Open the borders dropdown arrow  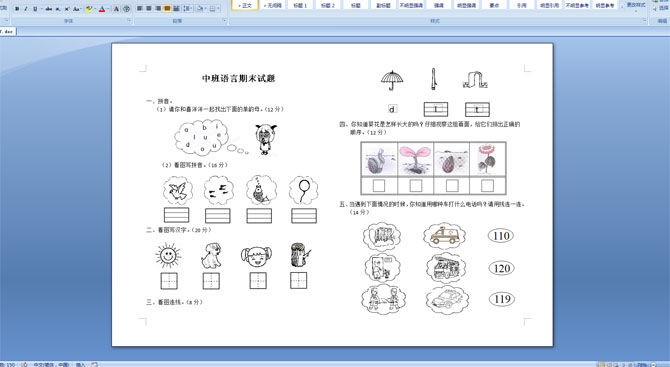click(x=218, y=9)
